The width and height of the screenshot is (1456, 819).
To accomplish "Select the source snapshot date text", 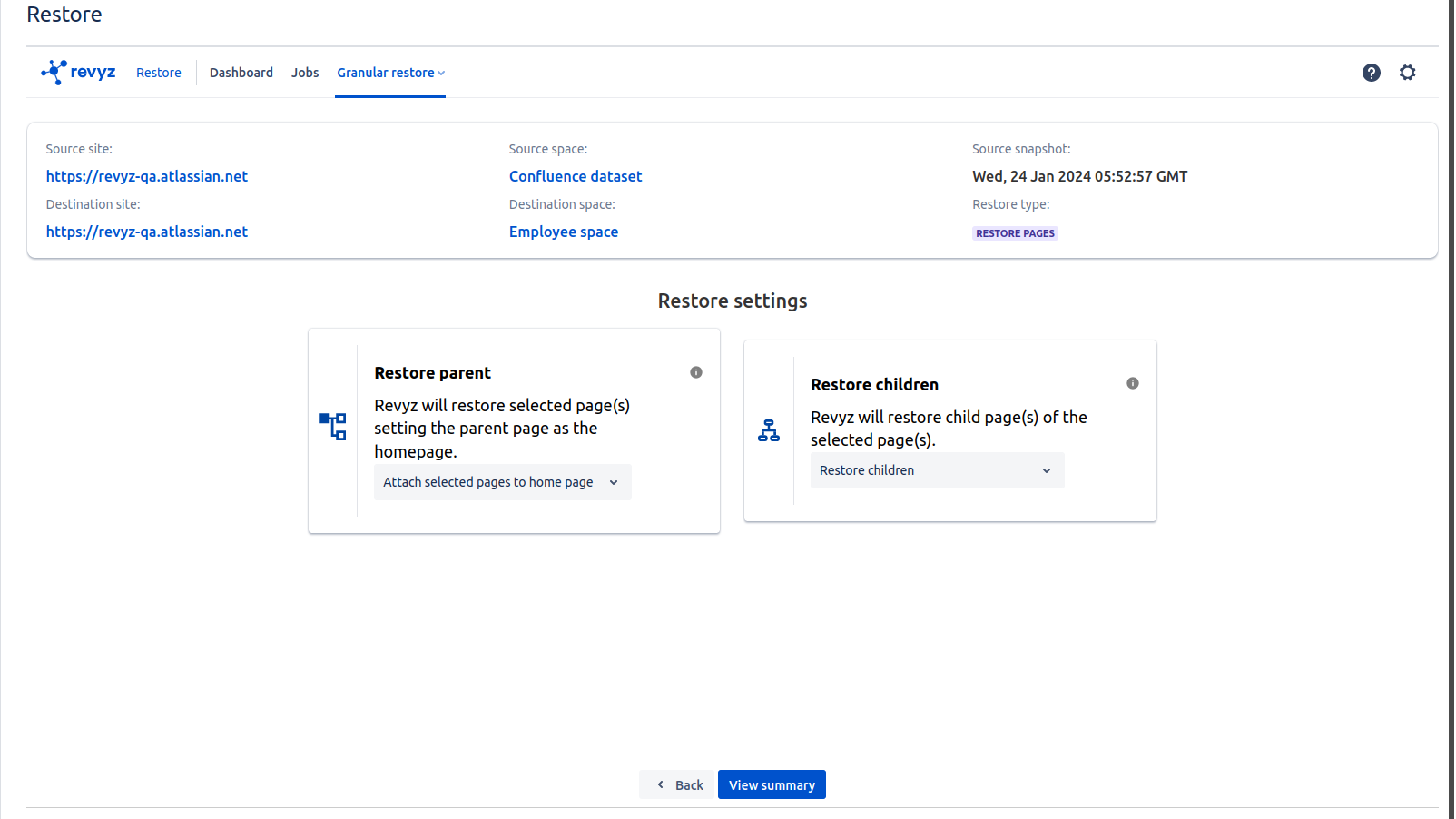I will 1079,176.
